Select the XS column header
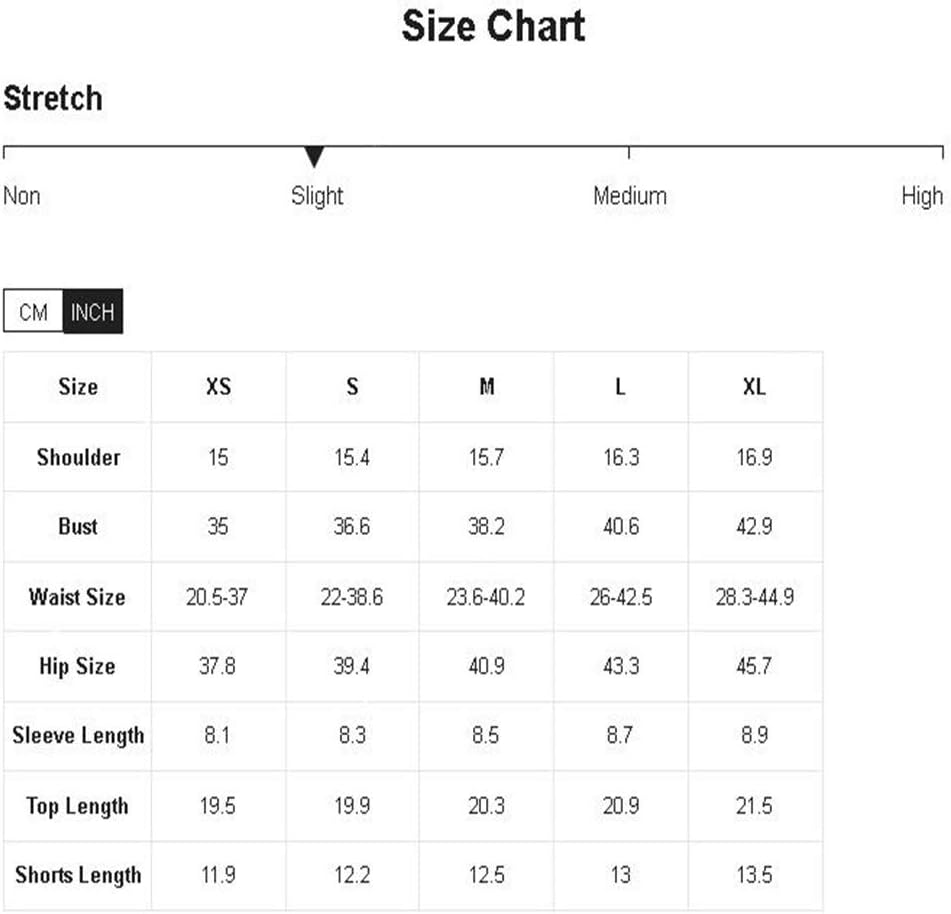Viewport: 951px width, 914px height. click(218, 387)
